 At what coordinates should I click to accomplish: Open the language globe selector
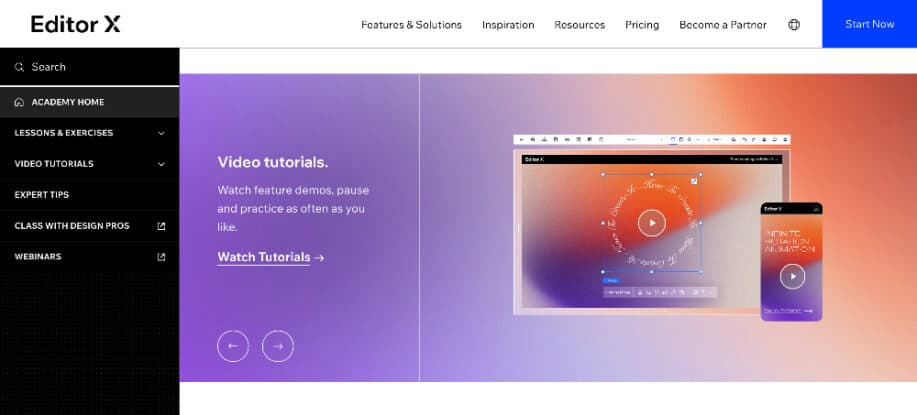click(x=794, y=25)
